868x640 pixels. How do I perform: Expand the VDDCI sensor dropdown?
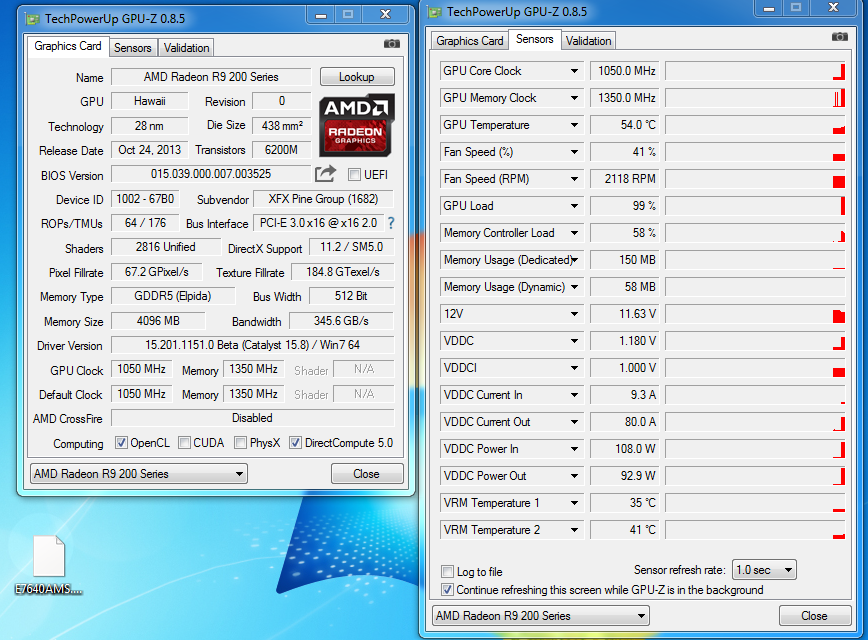[574, 368]
